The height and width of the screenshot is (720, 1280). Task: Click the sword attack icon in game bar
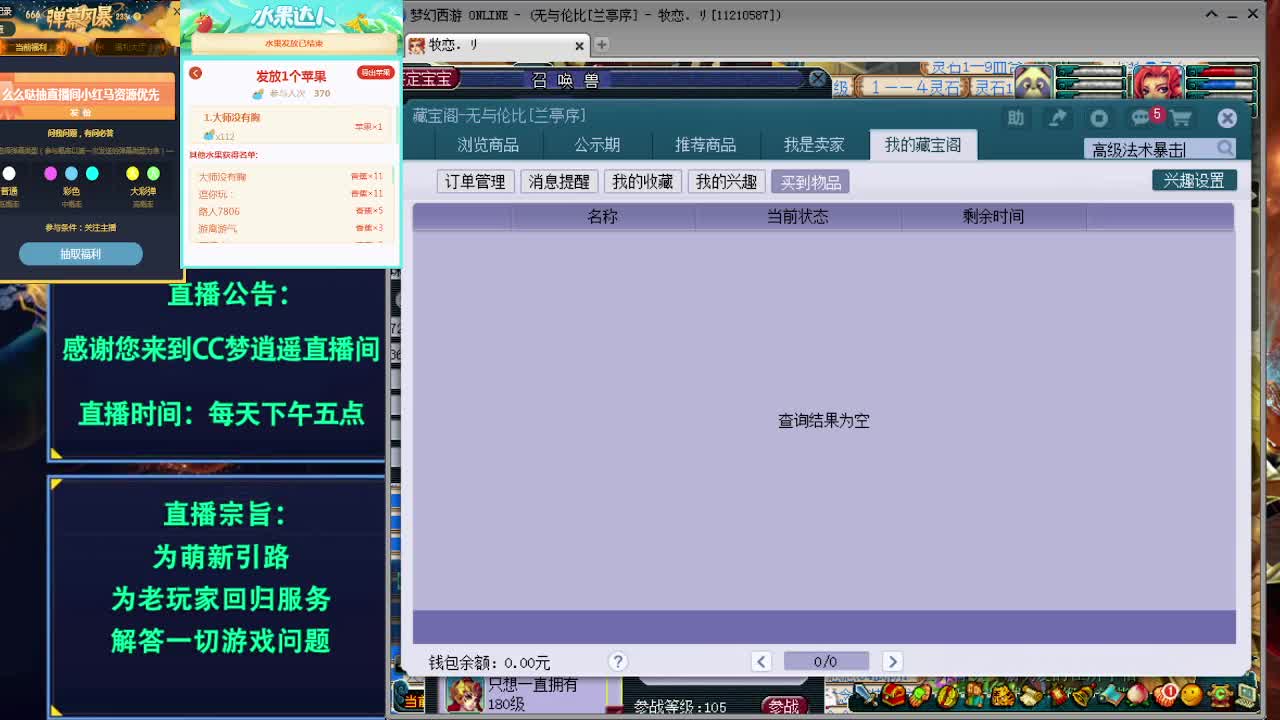(867, 694)
